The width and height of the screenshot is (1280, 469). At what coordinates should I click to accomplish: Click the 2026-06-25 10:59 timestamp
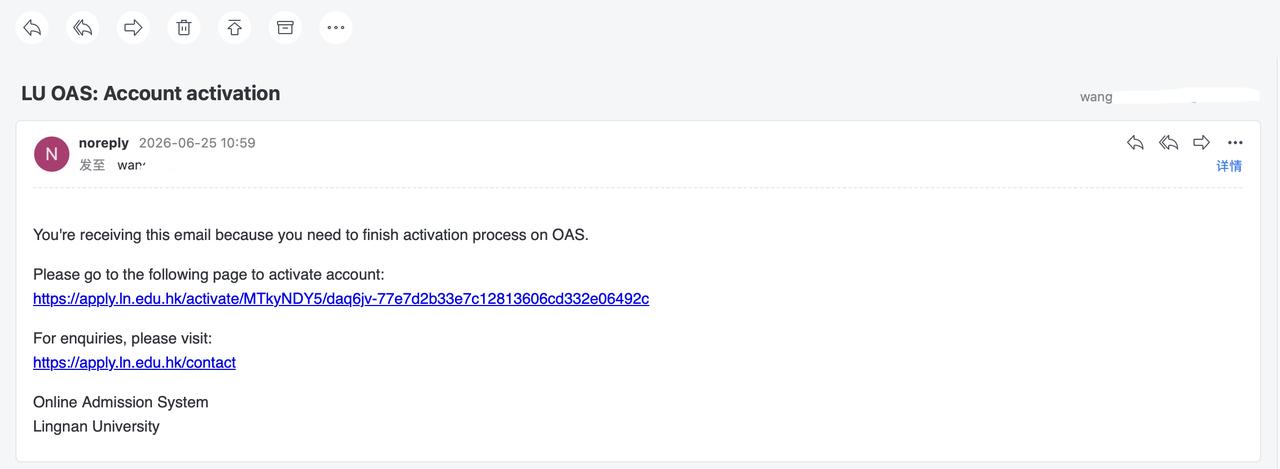[197, 143]
